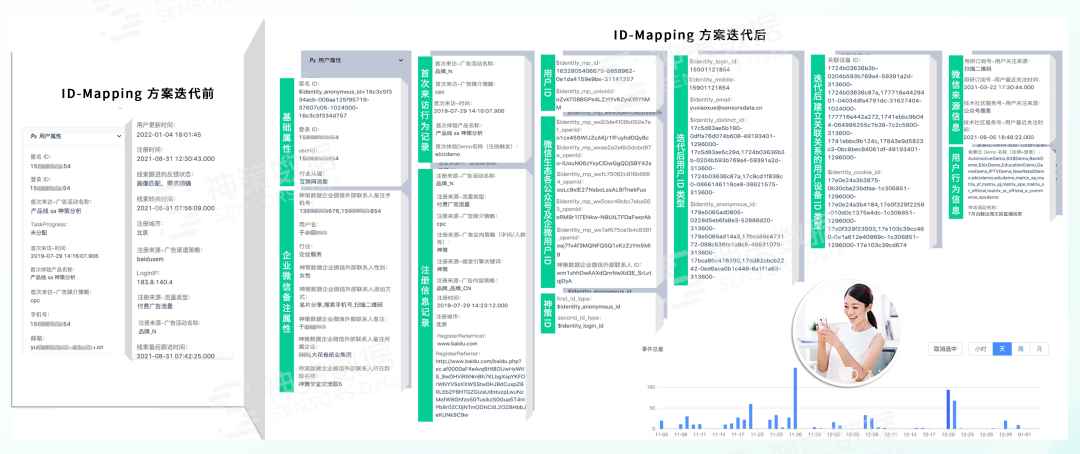Click the 互联网流量 value under 行业从属
This screenshot has width=1080, height=454.
pyautogui.click(x=313, y=180)
